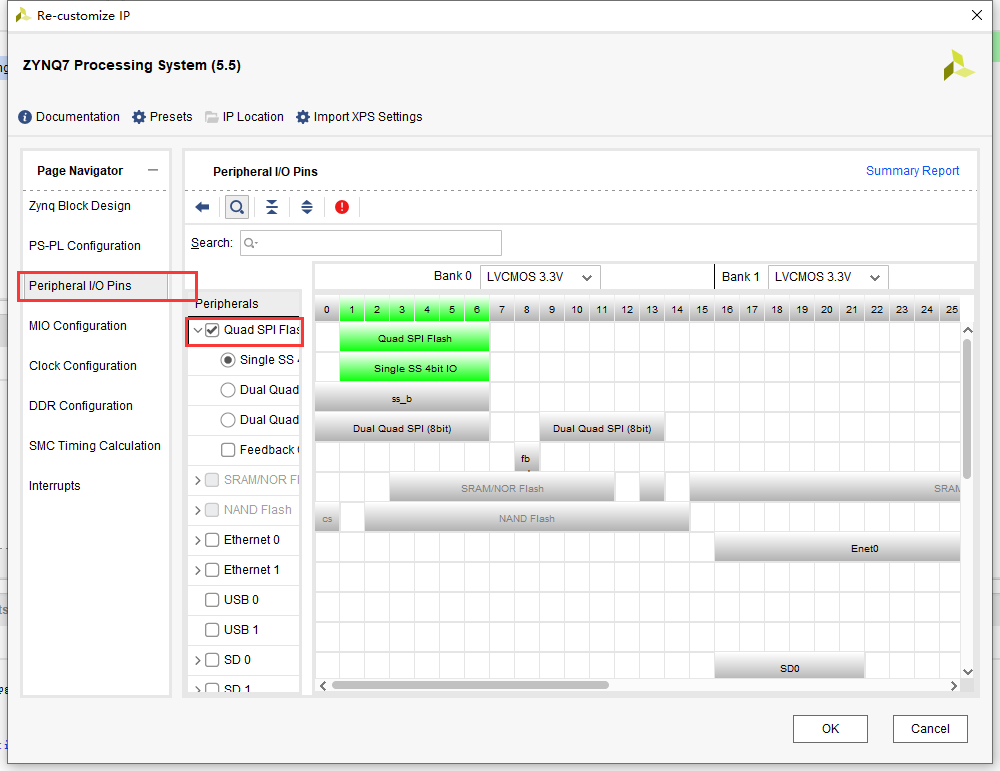
Task: Expand Ethernet 0 tree node
Action: 198,540
